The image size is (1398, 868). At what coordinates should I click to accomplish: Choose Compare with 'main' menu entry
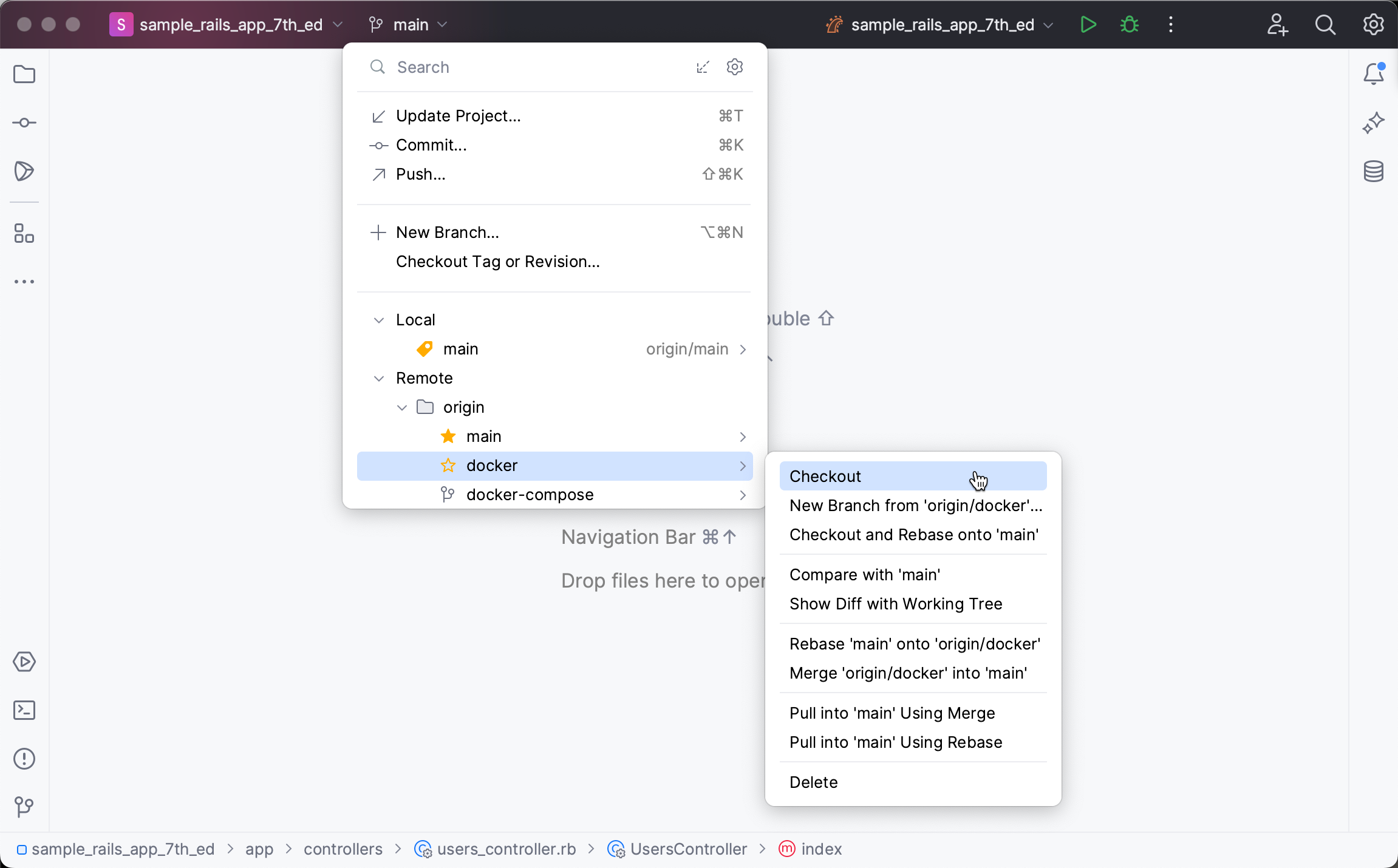coord(865,574)
